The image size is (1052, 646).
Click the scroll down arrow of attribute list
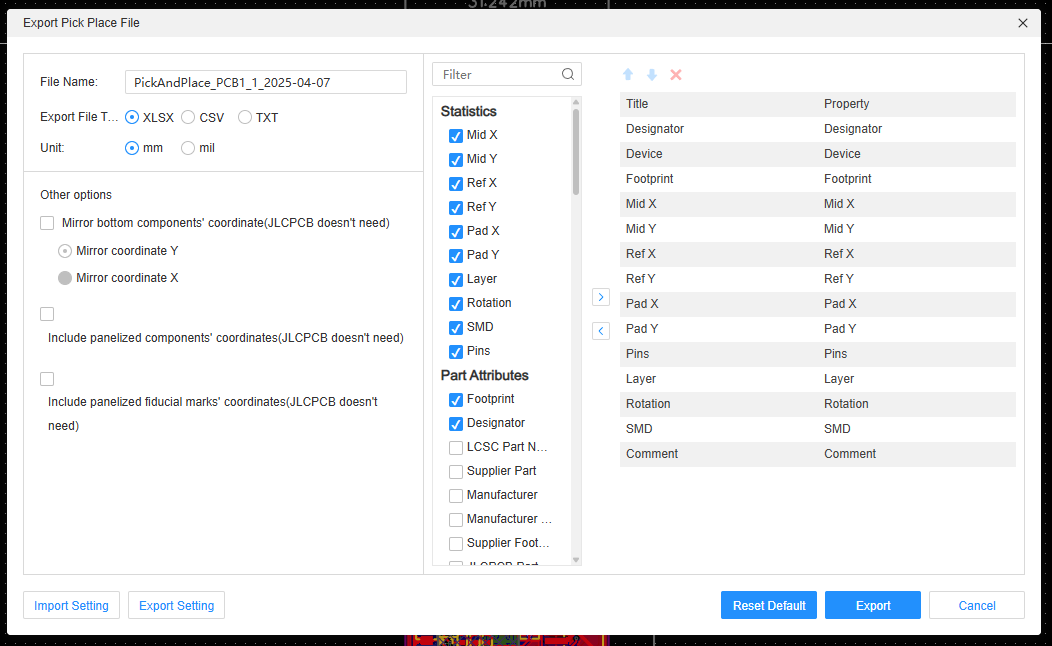coord(576,559)
